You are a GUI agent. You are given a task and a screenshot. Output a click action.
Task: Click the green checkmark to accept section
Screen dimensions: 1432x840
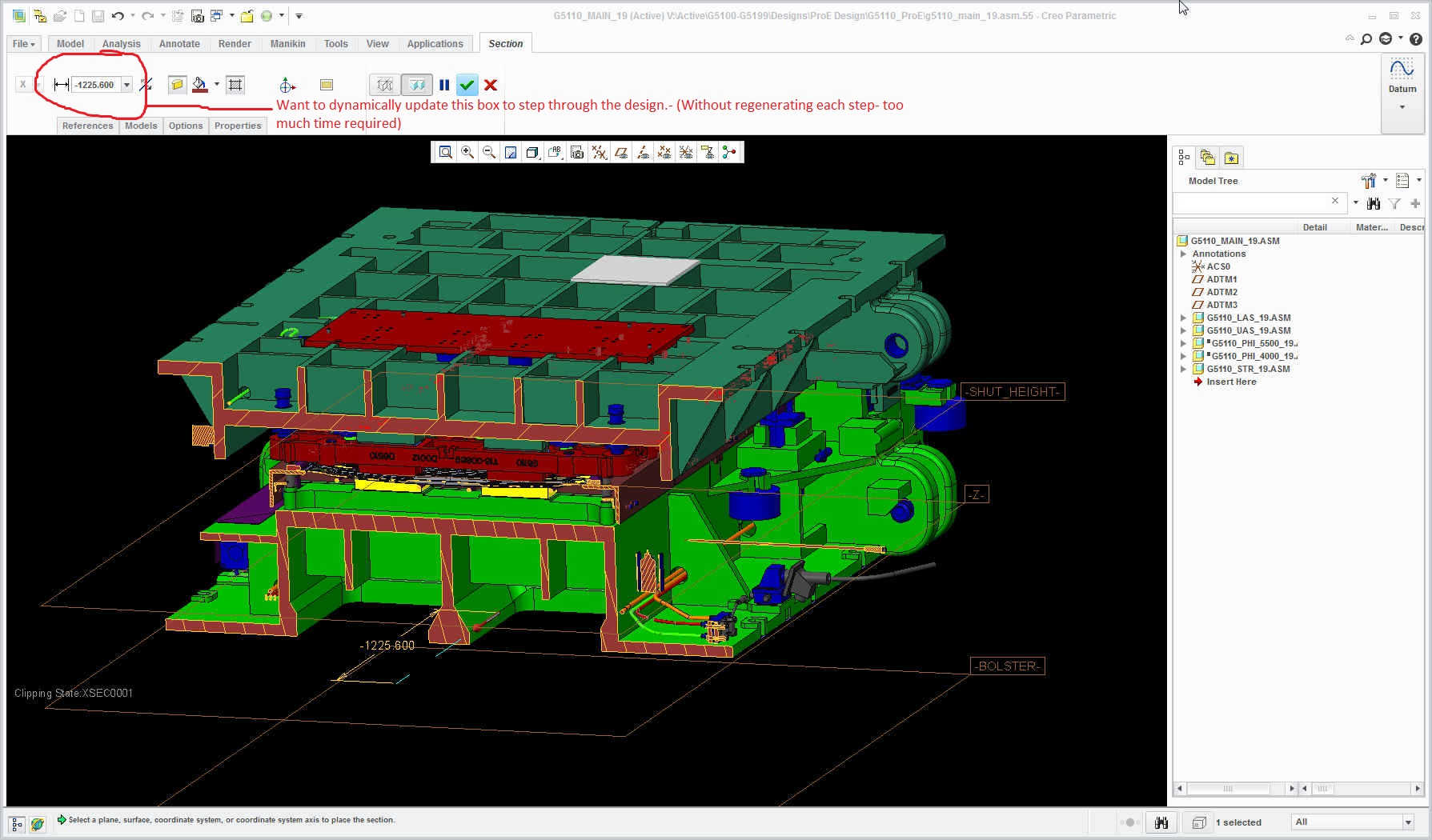[467, 85]
